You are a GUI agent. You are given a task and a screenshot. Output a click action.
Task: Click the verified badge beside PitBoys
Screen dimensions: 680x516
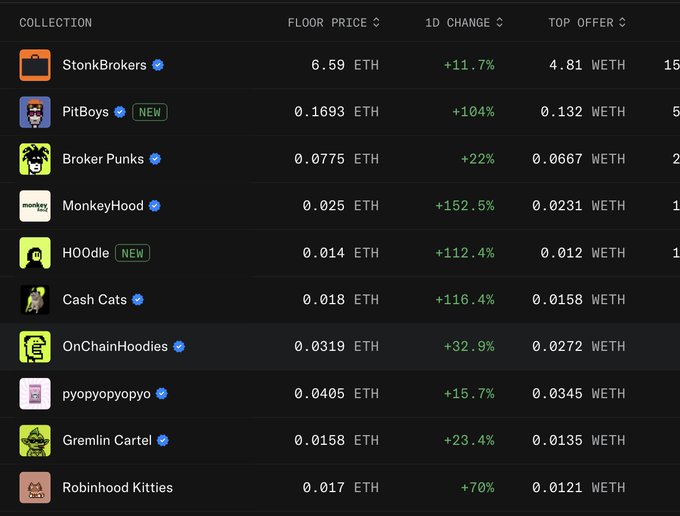pyautogui.click(x=120, y=112)
